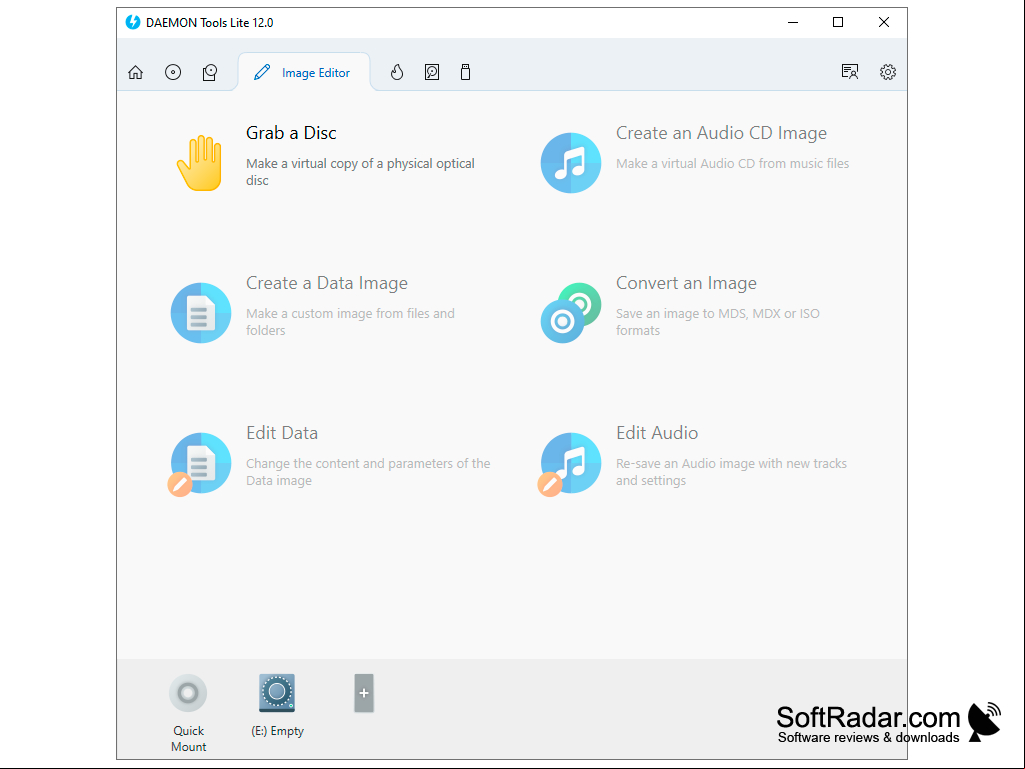The height and width of the screenshot is (769, 1025).
Task: Maximize the DAEMON Tools window
Action: (x=837, y=22)
